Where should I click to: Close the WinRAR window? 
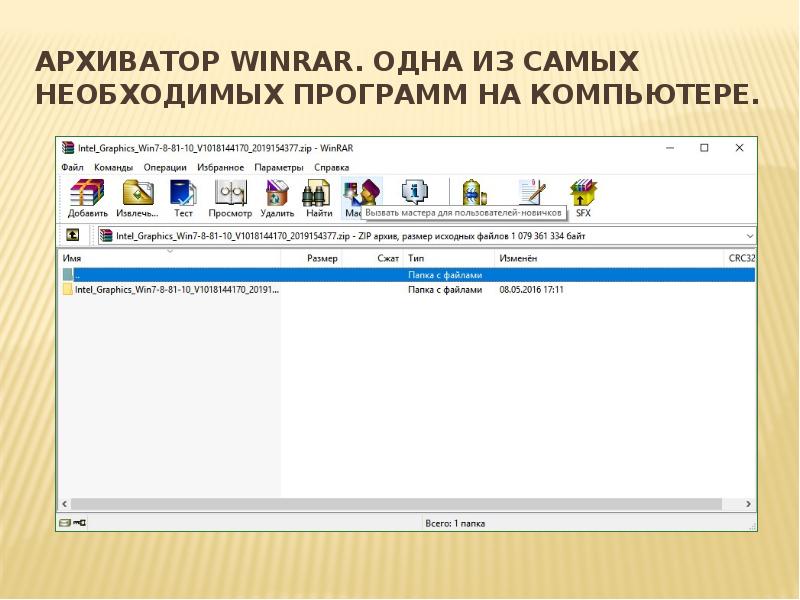739,148
